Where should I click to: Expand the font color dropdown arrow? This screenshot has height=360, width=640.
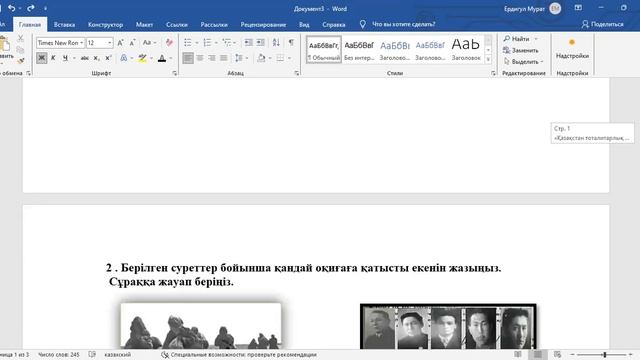click(171, 58)
